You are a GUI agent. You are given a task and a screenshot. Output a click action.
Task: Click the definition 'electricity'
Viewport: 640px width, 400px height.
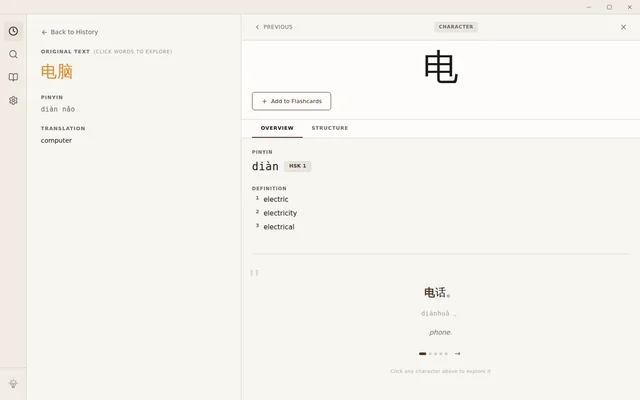click(x=280, y=213)
